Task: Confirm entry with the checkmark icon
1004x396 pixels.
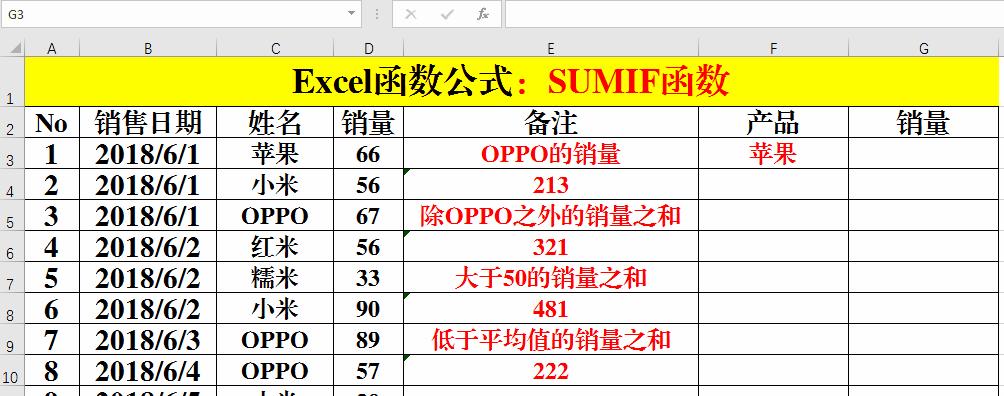Action: point(447,14)
